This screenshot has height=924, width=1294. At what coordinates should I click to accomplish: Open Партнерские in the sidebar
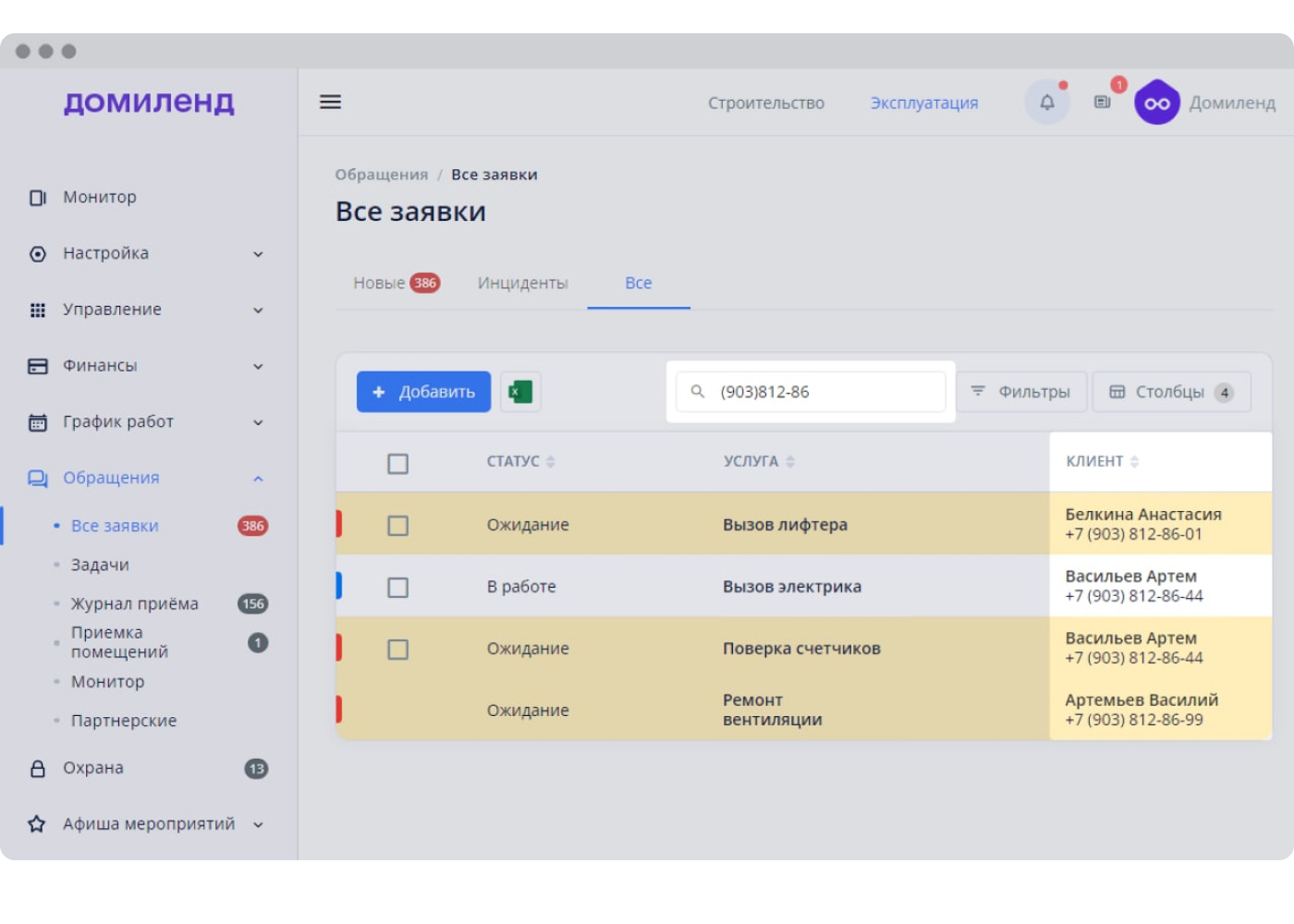tap(124, 721)
